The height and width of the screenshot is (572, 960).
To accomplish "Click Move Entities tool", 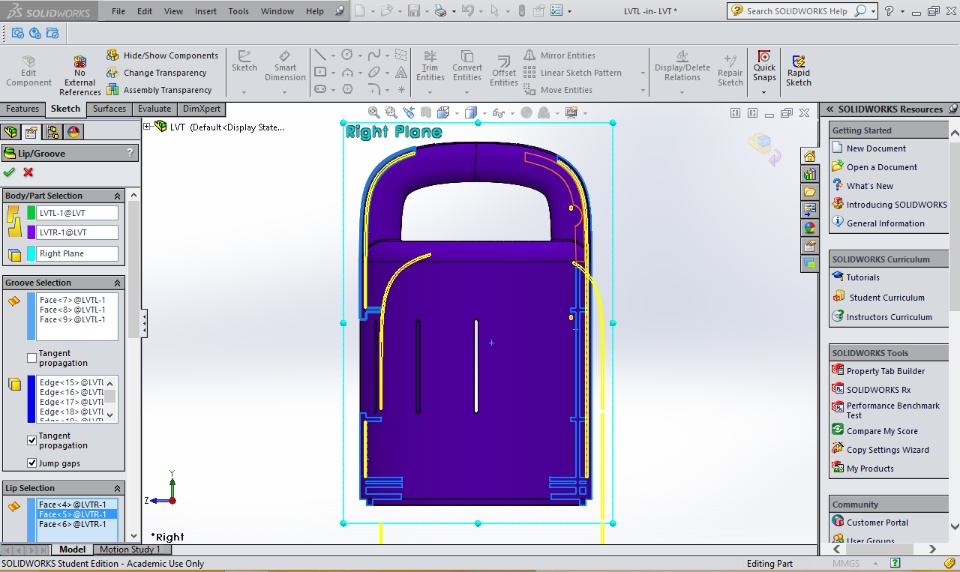I will [558, 89].
